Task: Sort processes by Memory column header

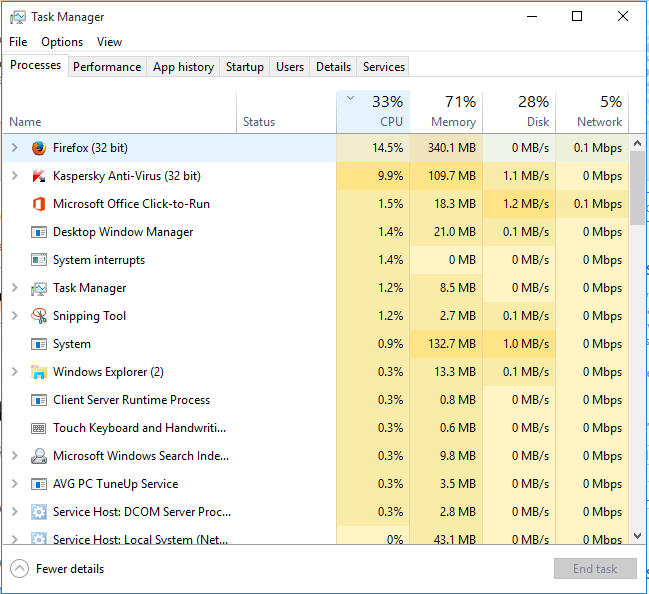Action: (446, 112)
